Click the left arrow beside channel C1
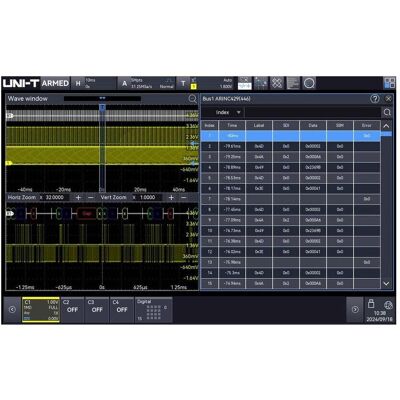 (12, 310)
